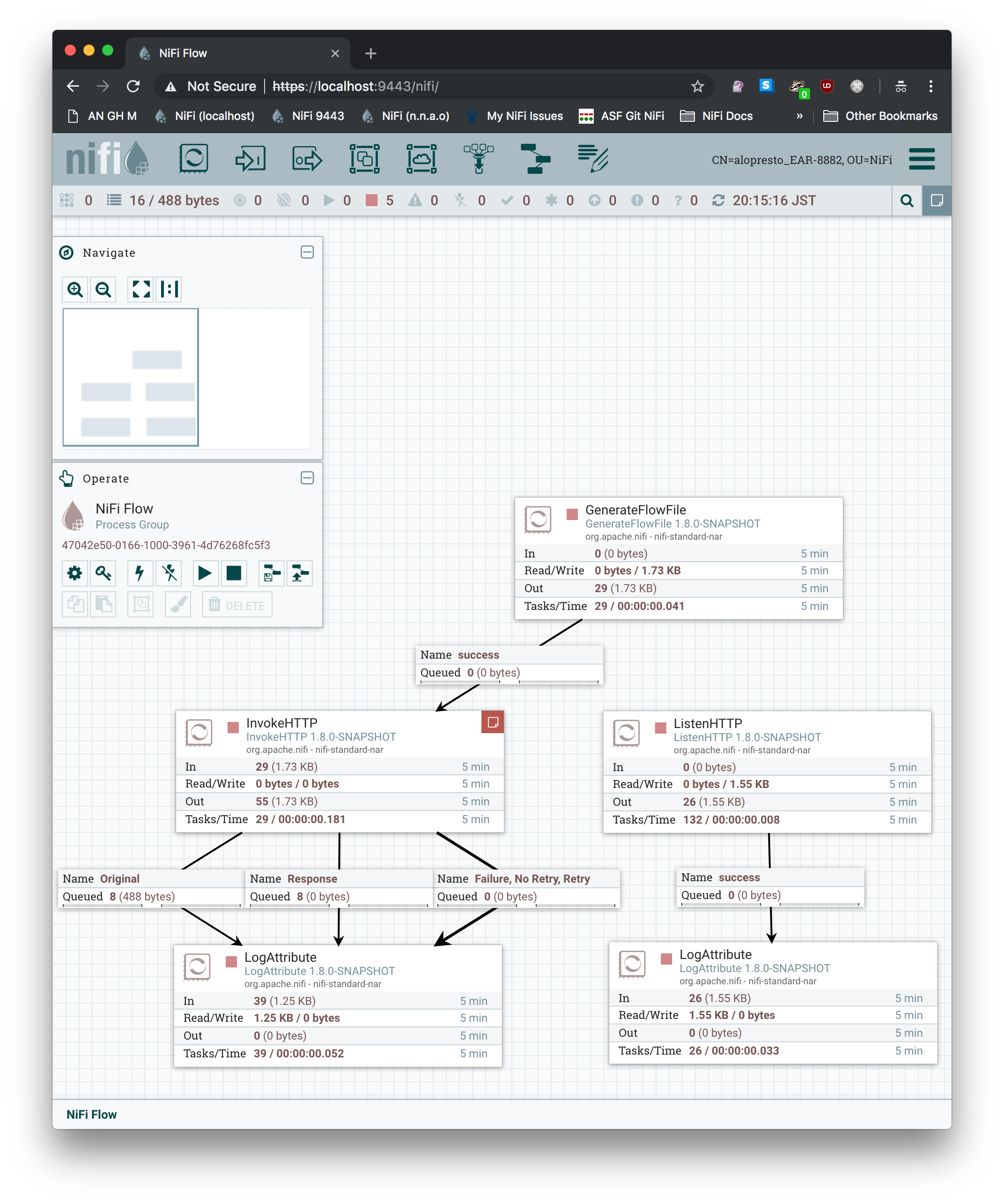The height and width of the screenshot is (1204, 1004).
Task: Click the Processor icon in the toolbar
Action: tap(193, 159)
